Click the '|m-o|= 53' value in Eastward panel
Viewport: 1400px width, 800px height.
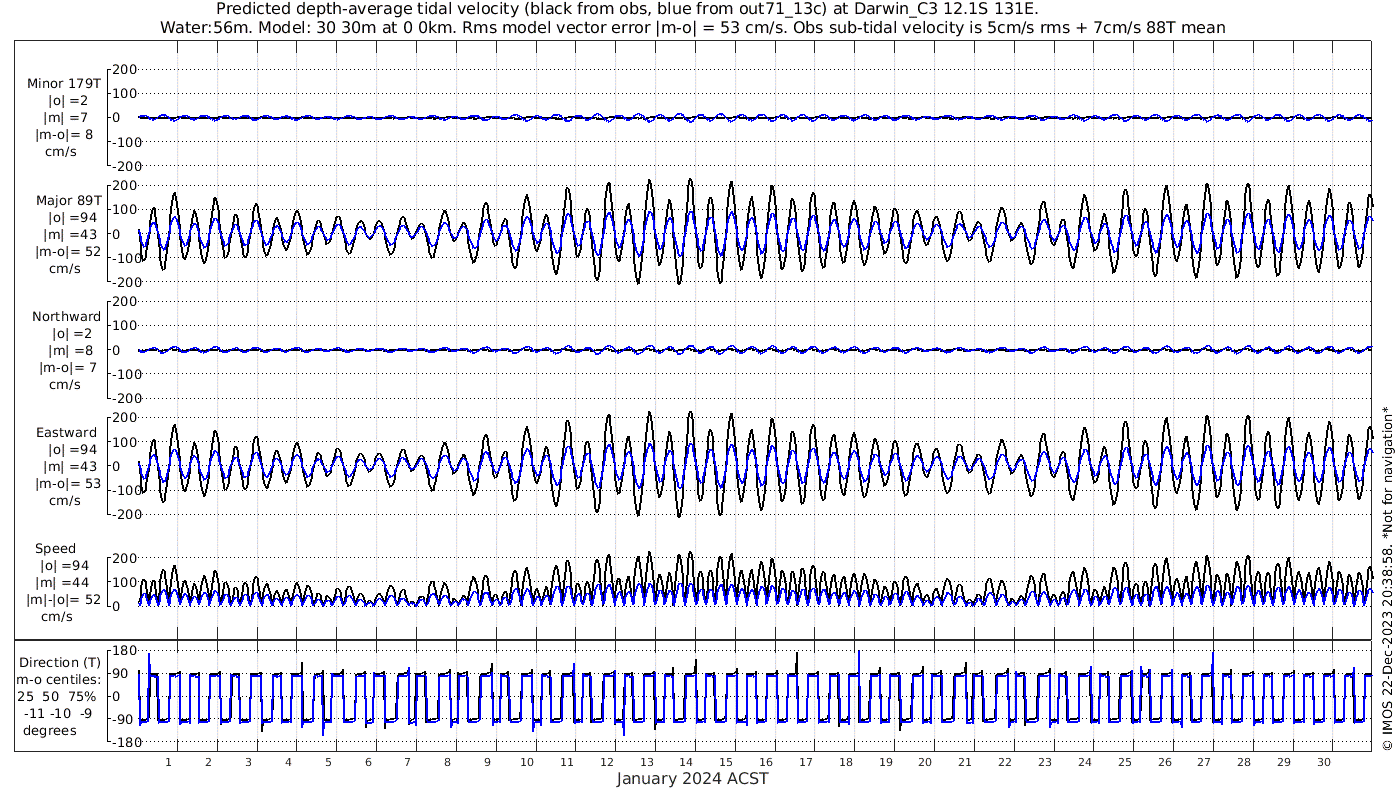coord(68,484)
